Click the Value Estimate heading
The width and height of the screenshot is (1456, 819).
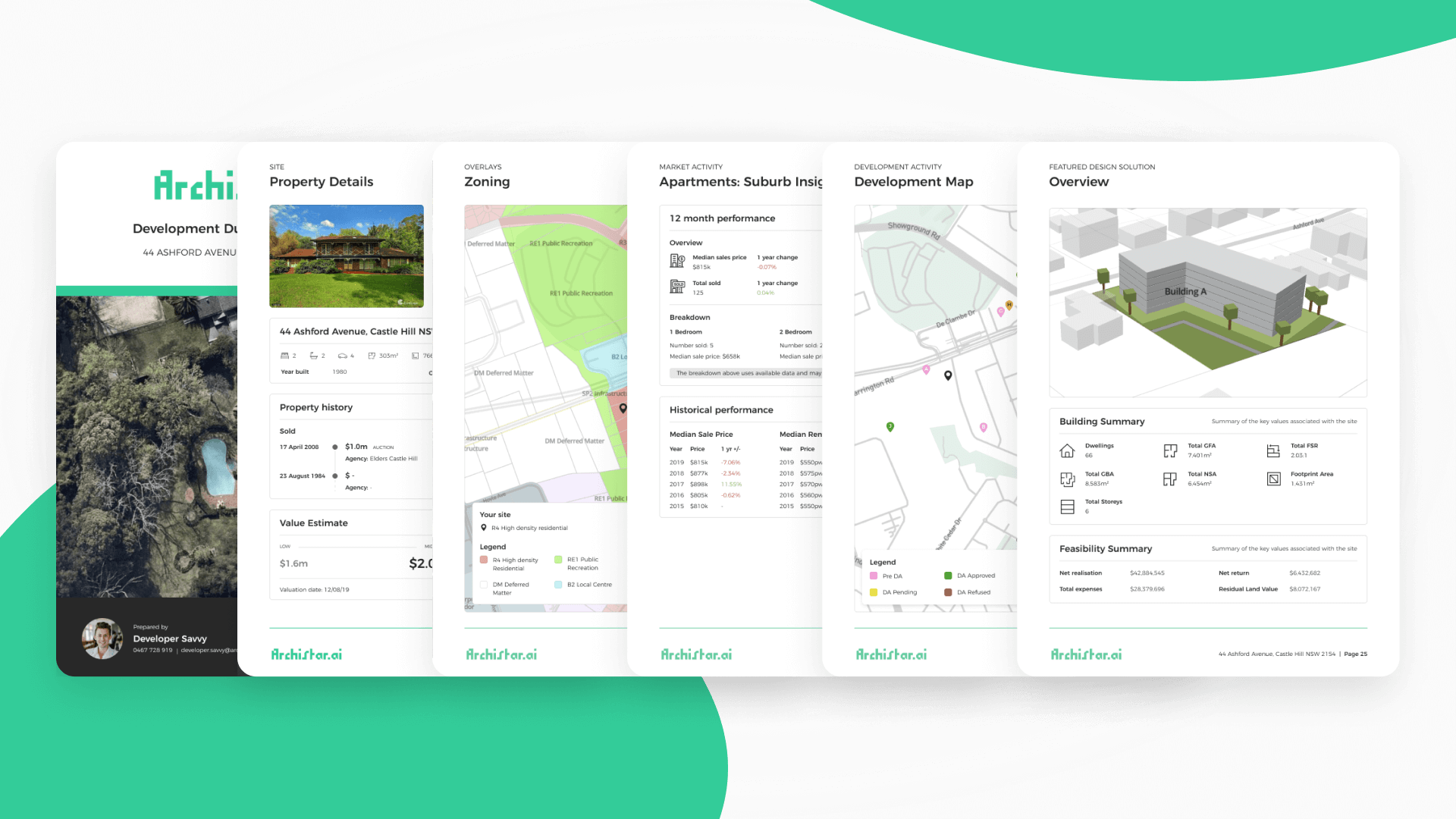[x=314, y=523]
